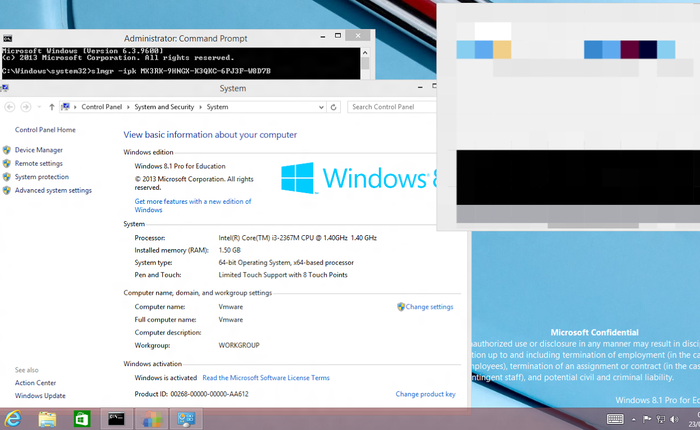Click Get more features with new edition
This screenshot has width=700, height=430.
coord(193,206)
